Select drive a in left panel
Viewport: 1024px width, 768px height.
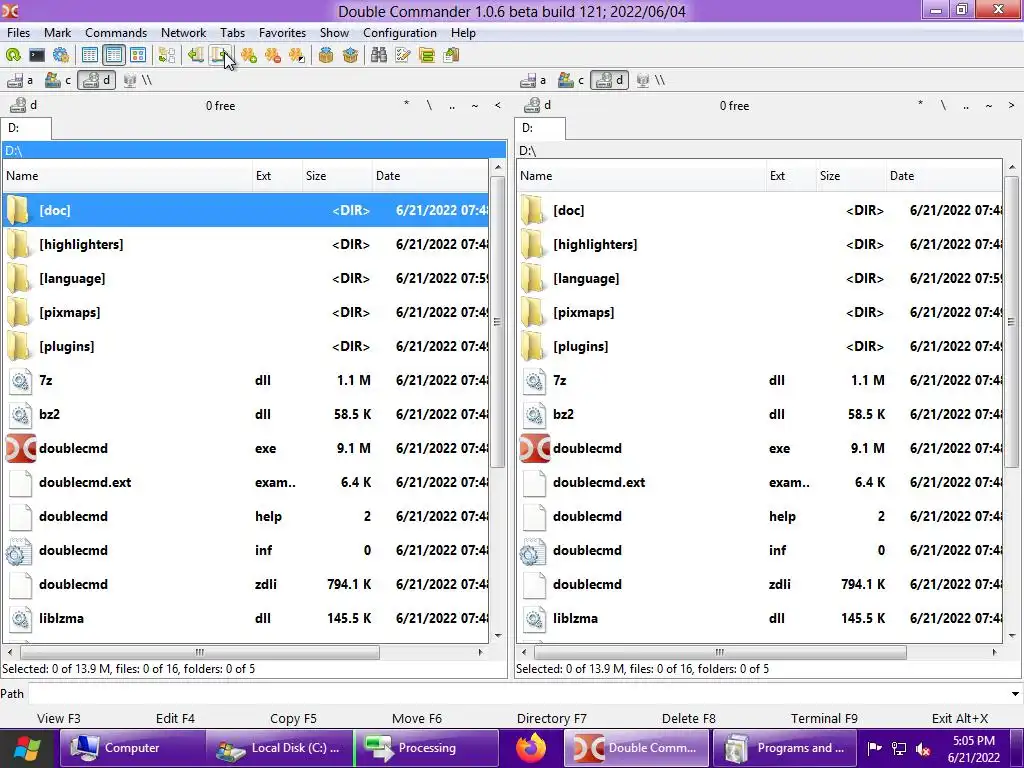pyautogui.click(x=20, y=80)
